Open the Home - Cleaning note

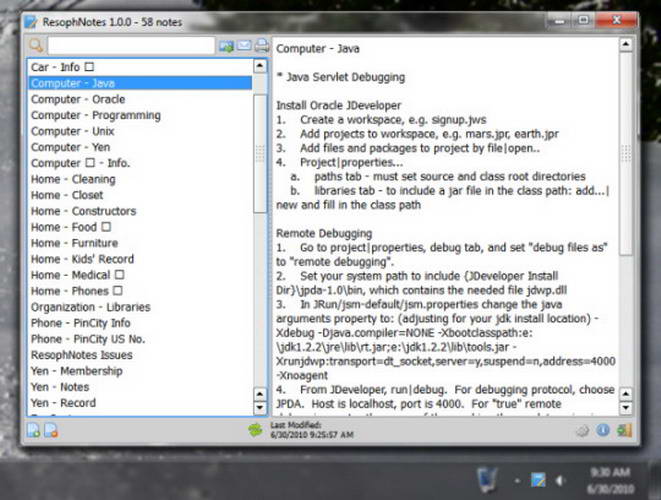pyautogui.click(x=140, y=179)
